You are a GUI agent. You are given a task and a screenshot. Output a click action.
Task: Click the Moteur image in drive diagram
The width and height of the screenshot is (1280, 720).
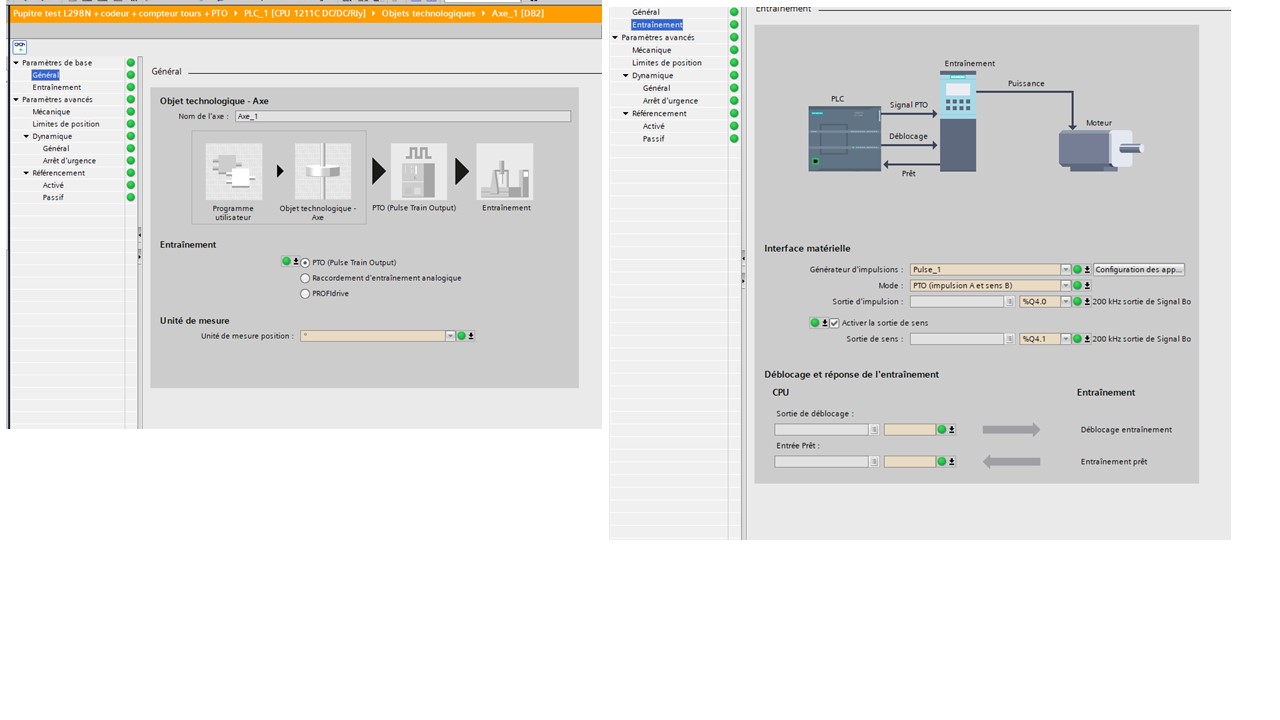click(1098, 149)
